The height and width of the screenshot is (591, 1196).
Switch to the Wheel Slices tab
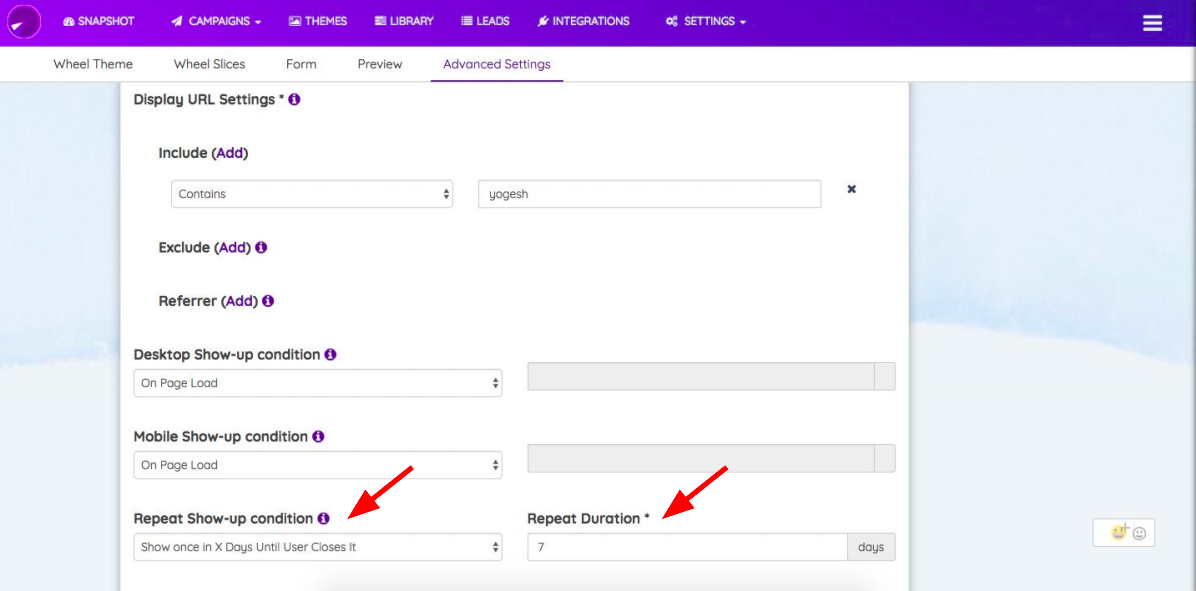pyautogui.click(x=210, y=64)
